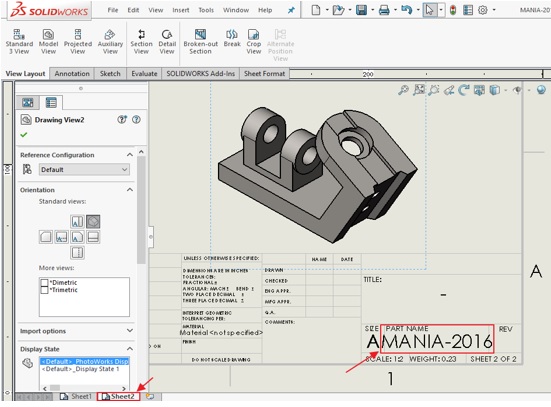Switch to the PropertyManager tab icon
The height and width of the screenshot is (407, 551).
(51, 102)
